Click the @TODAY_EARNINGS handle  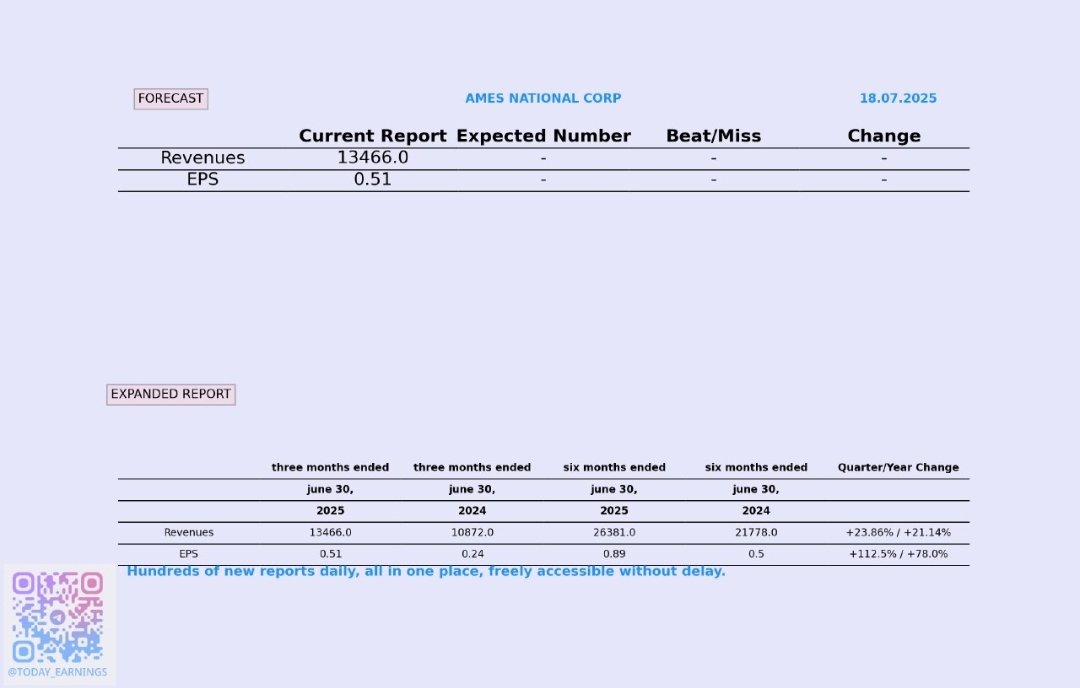tap(58, 672)
